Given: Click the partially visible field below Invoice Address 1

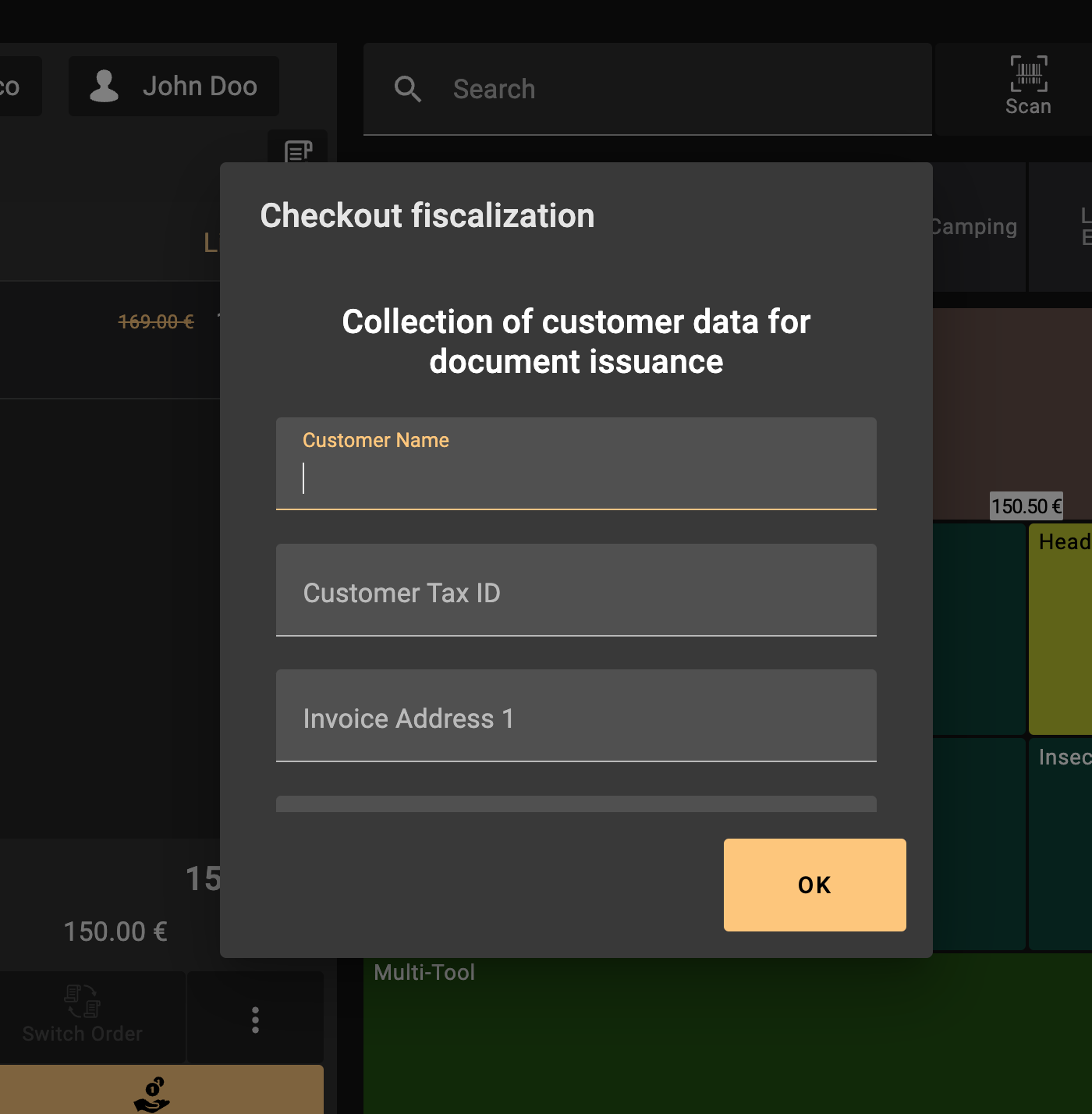Looking at the screenshot, I should (576, 804).
